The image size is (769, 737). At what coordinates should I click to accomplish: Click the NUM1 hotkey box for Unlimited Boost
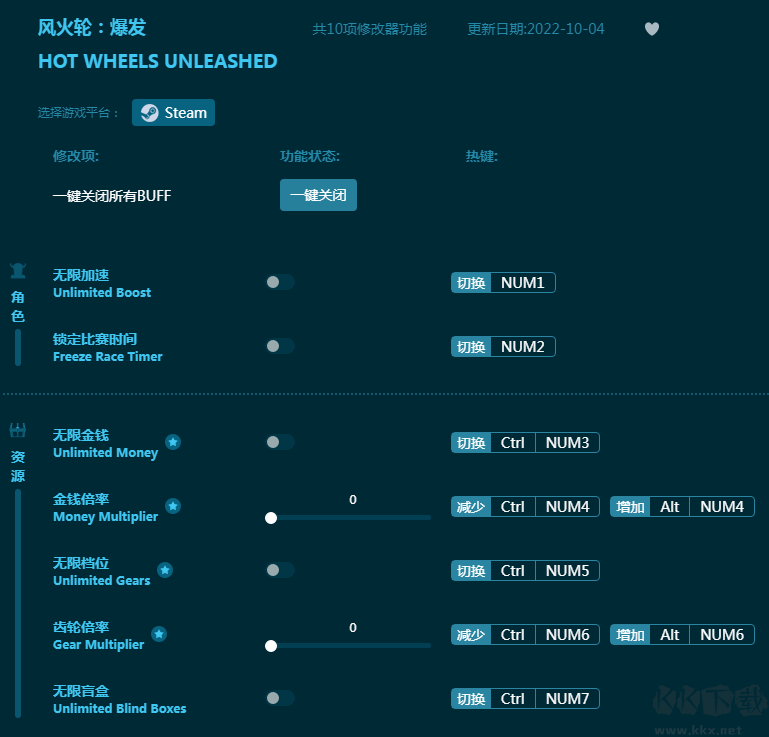tap(523, 283)
